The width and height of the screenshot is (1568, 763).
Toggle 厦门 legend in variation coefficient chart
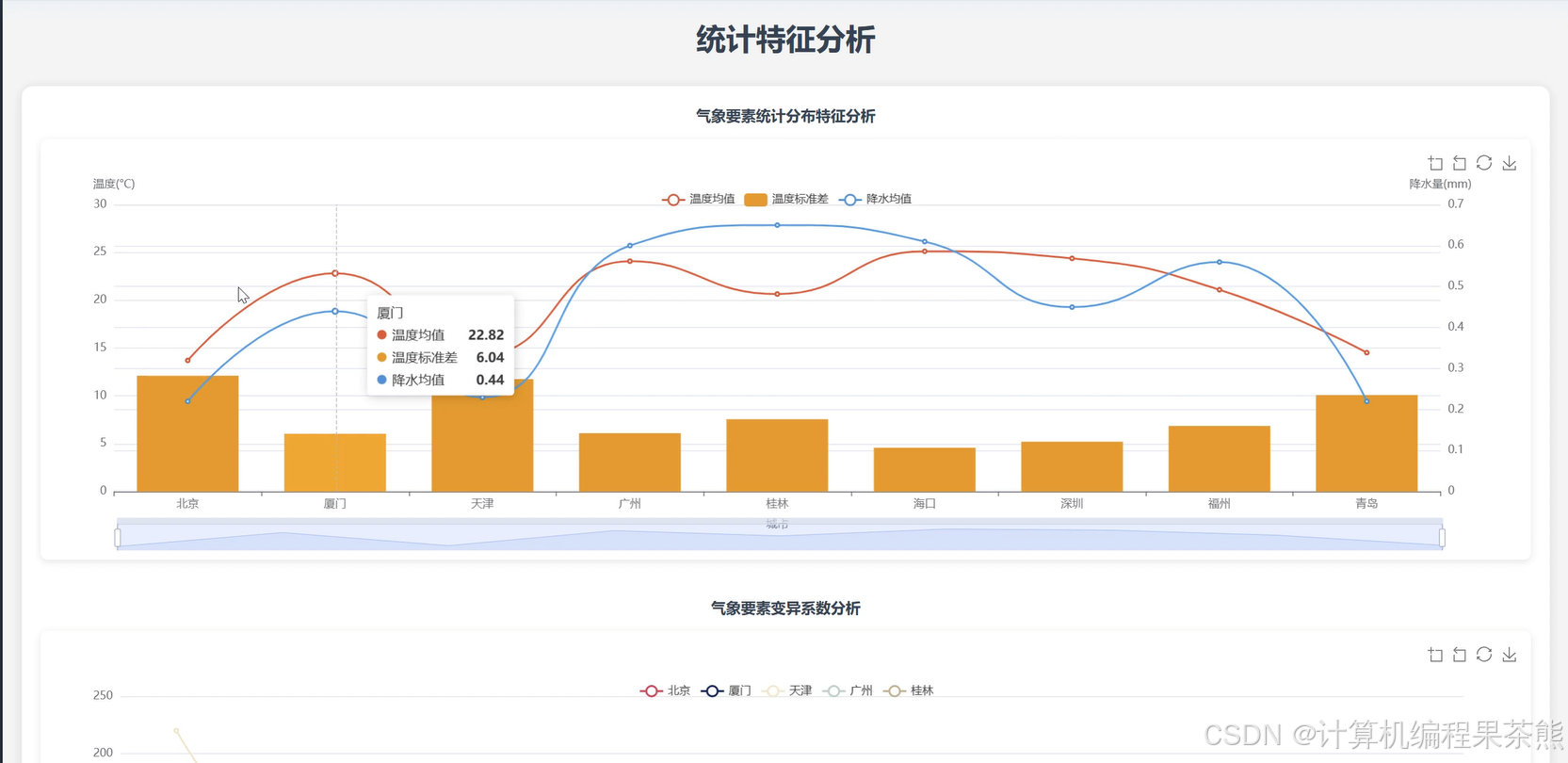tap(726, 690)
